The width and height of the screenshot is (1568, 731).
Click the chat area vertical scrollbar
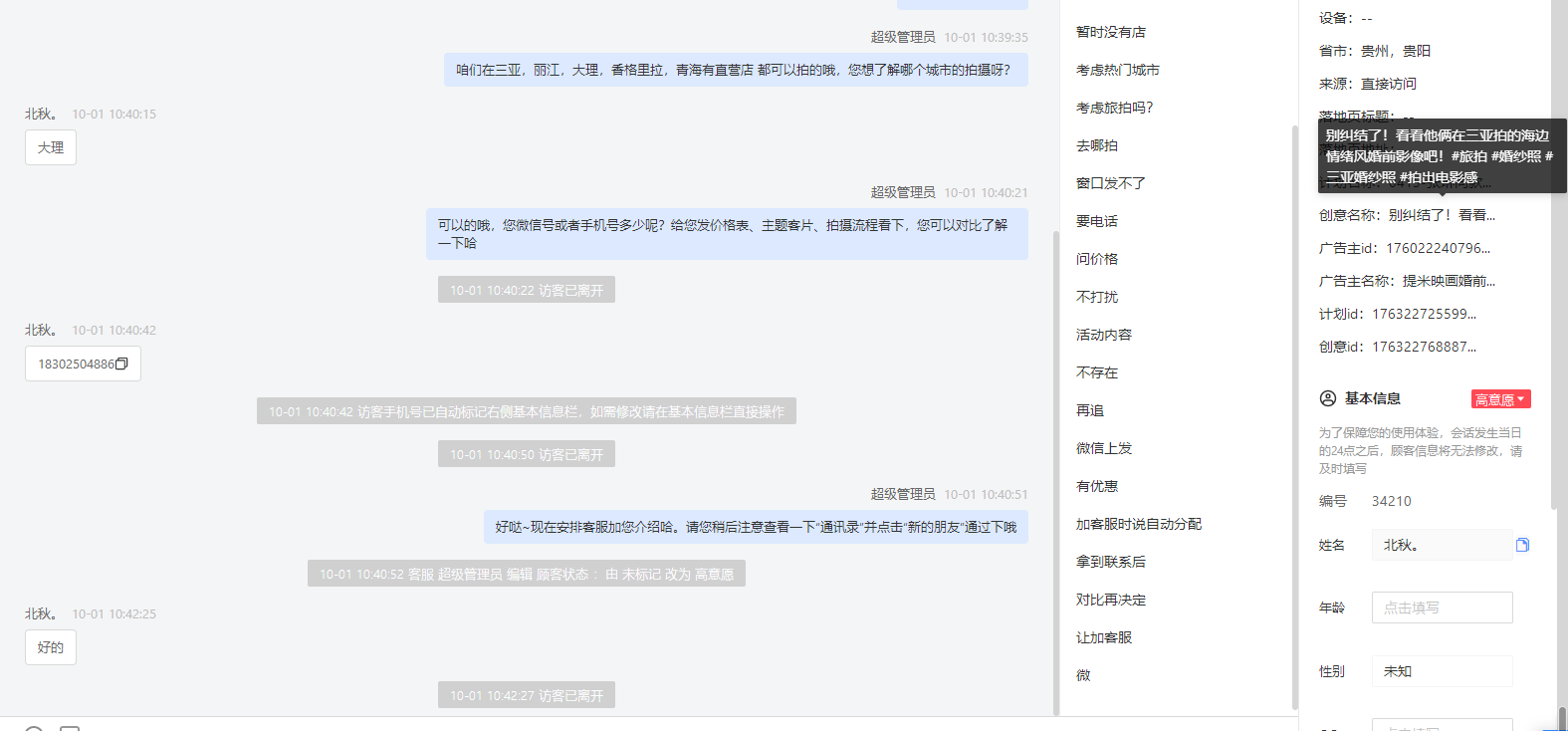click(x=1056, y=473)
